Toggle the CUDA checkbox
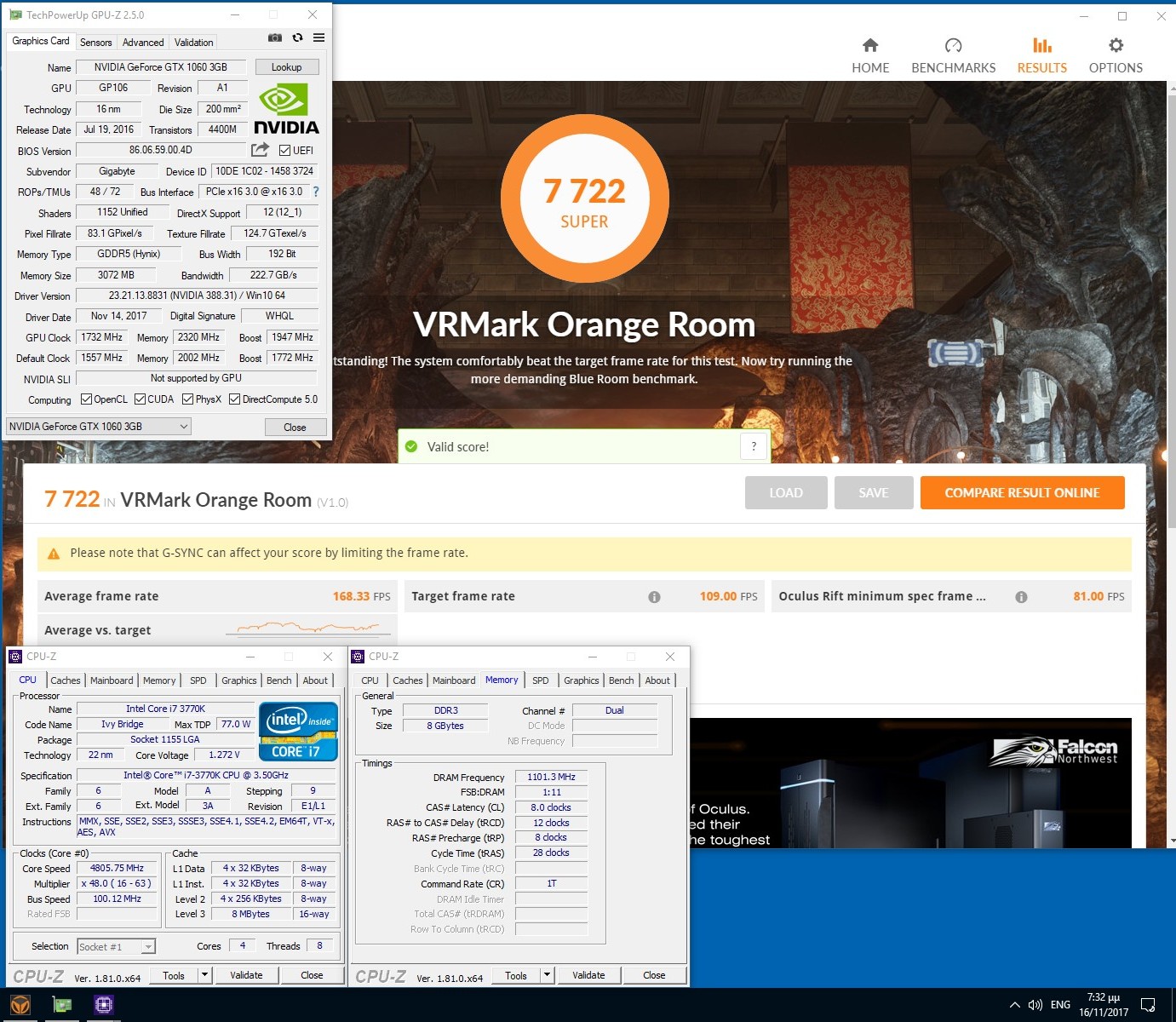Image resolution: width=1176 pixels, height=1022 pixels. pos(140,399)
